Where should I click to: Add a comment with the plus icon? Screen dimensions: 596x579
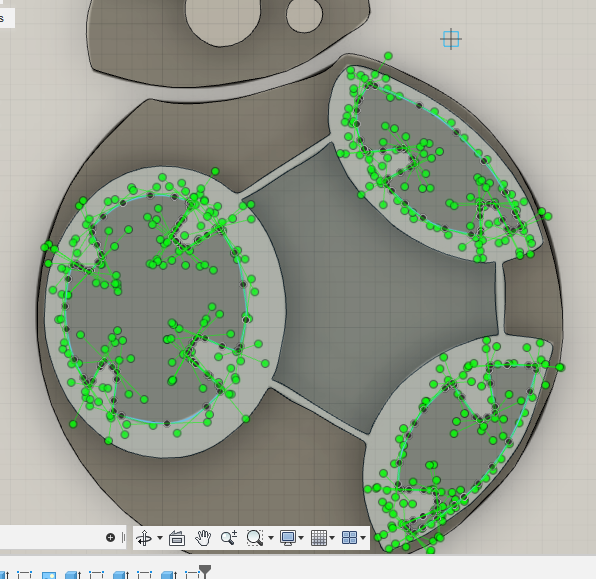click(110, 537)
